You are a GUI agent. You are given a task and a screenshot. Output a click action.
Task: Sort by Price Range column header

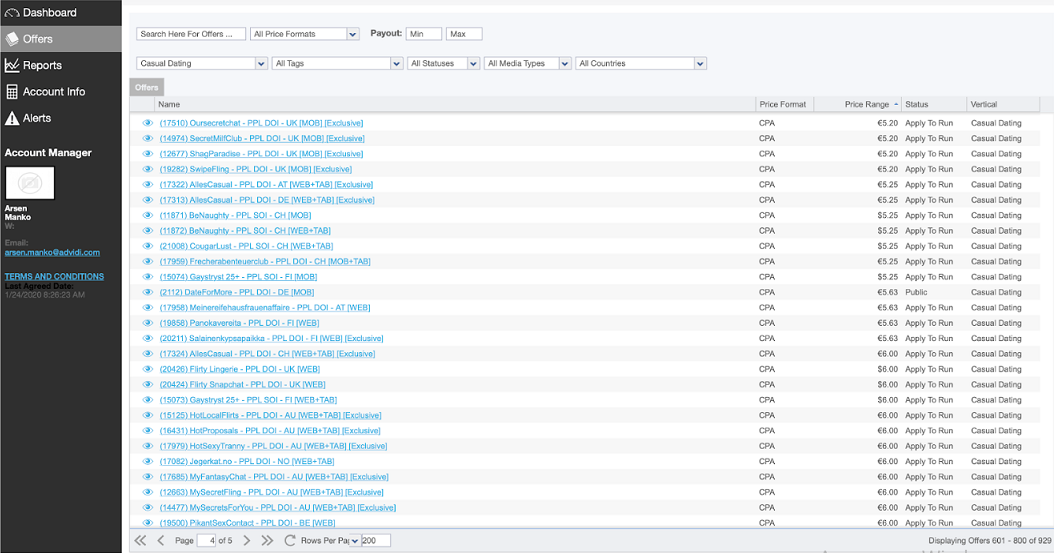[858, 104]
